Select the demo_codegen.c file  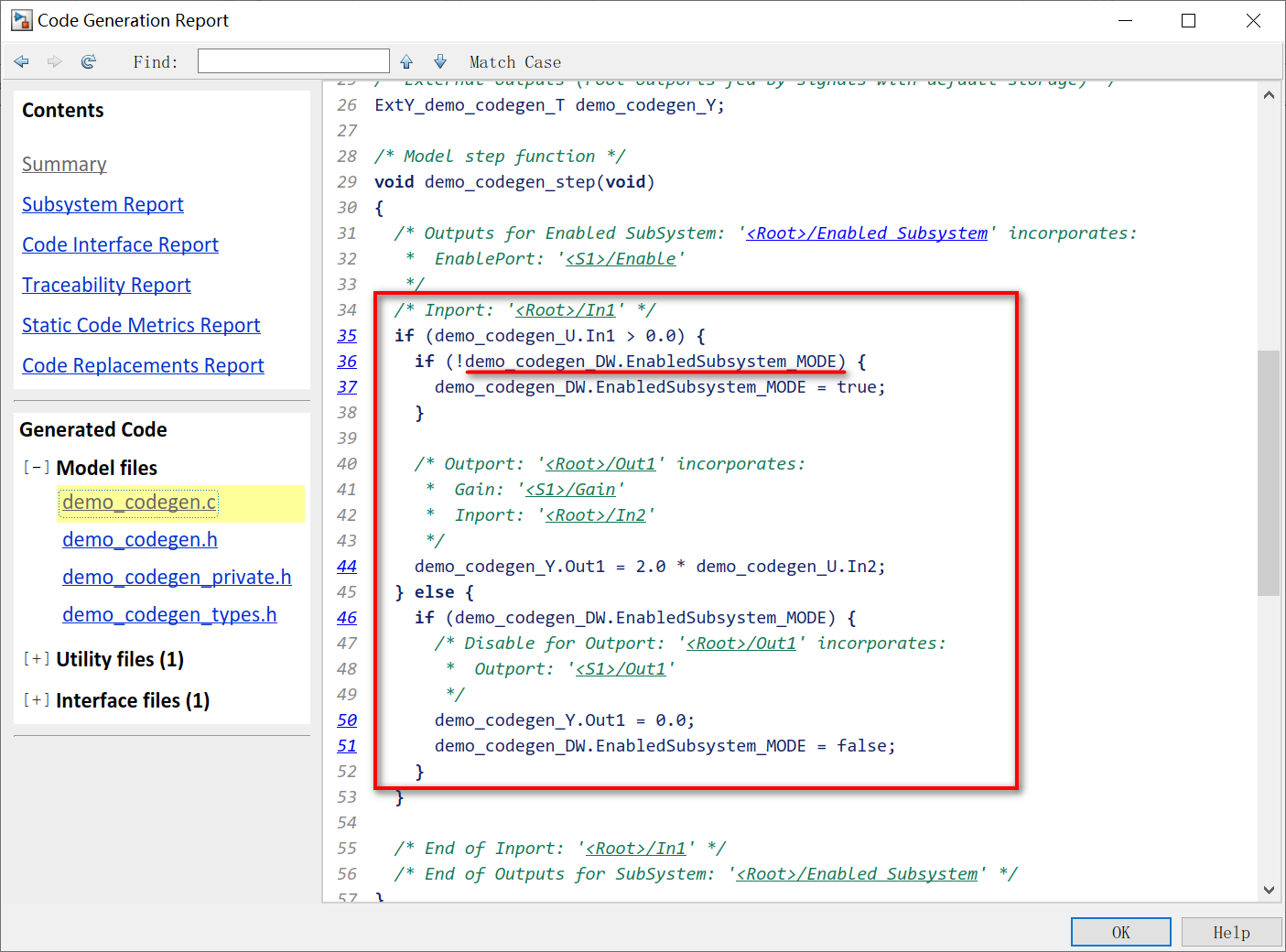point(139,502)
